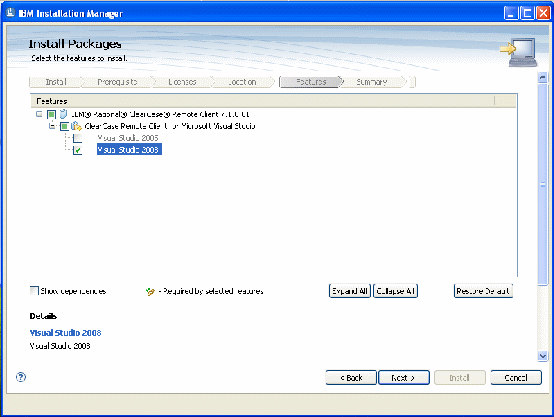Proceed with the Next button

click(404, 378)
